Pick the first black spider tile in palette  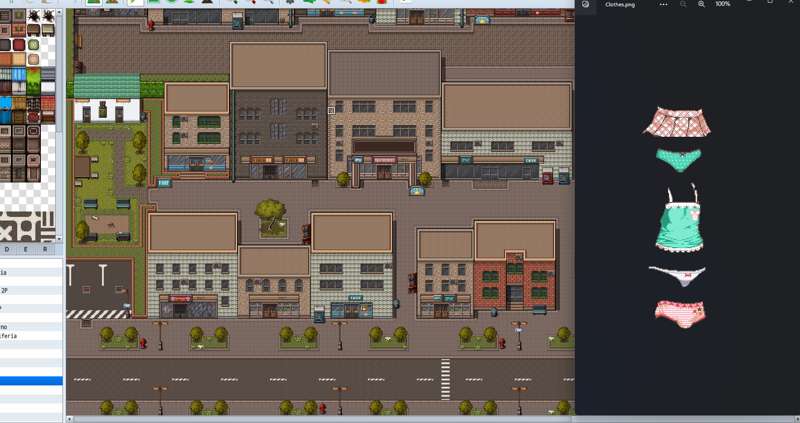pyautogui.click(x=33, y=16)
